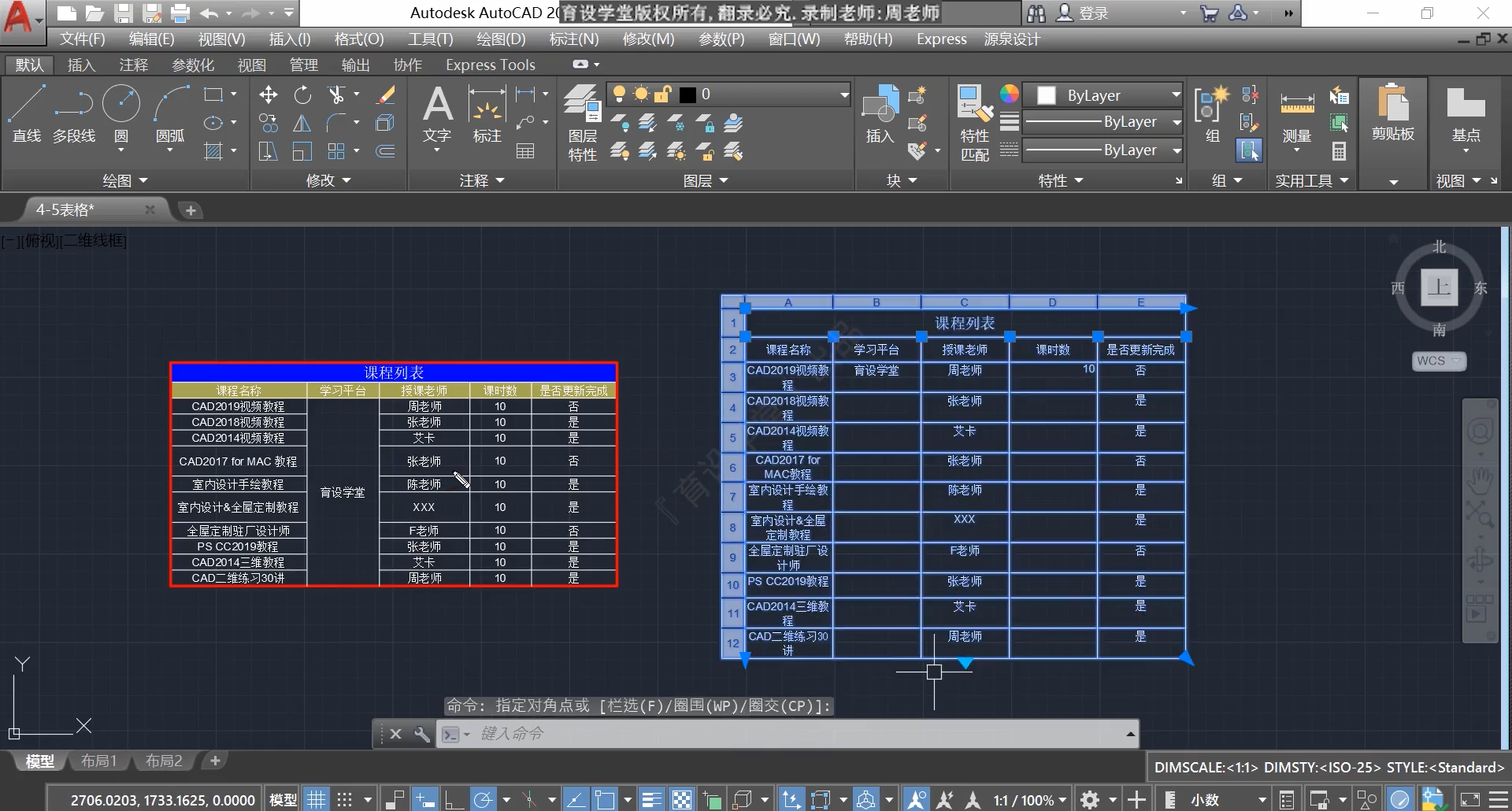The width and height of the screenshot is (1512, 811).
Task: Click the status bar customization menu icon
Action: point(1499,800)
